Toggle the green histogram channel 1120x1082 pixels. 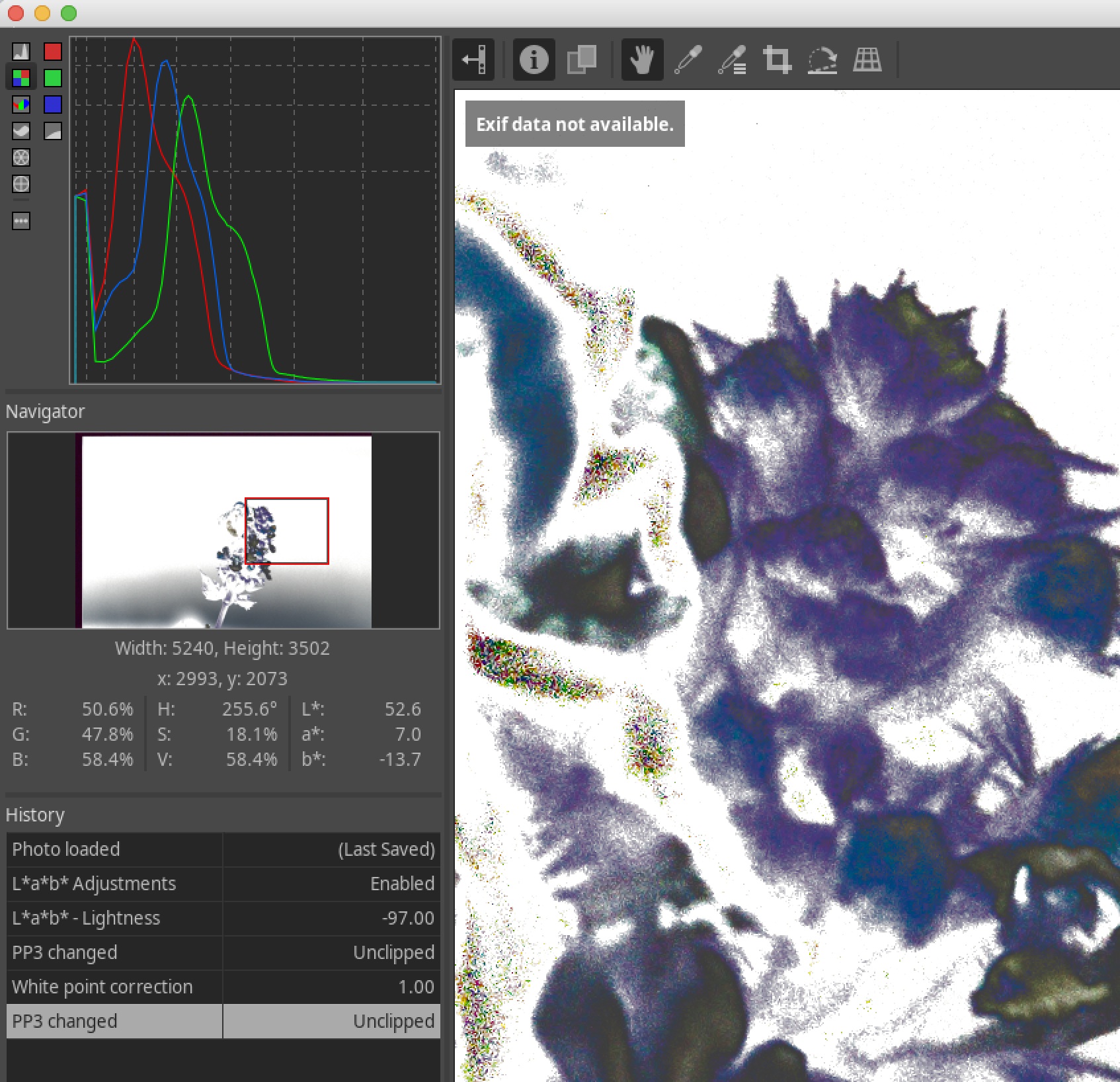coord(53,78)
